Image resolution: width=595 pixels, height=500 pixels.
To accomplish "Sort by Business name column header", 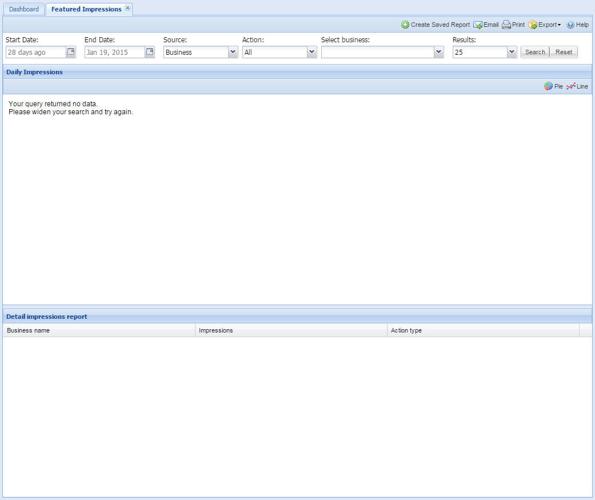I will click(x=99, y=330).
